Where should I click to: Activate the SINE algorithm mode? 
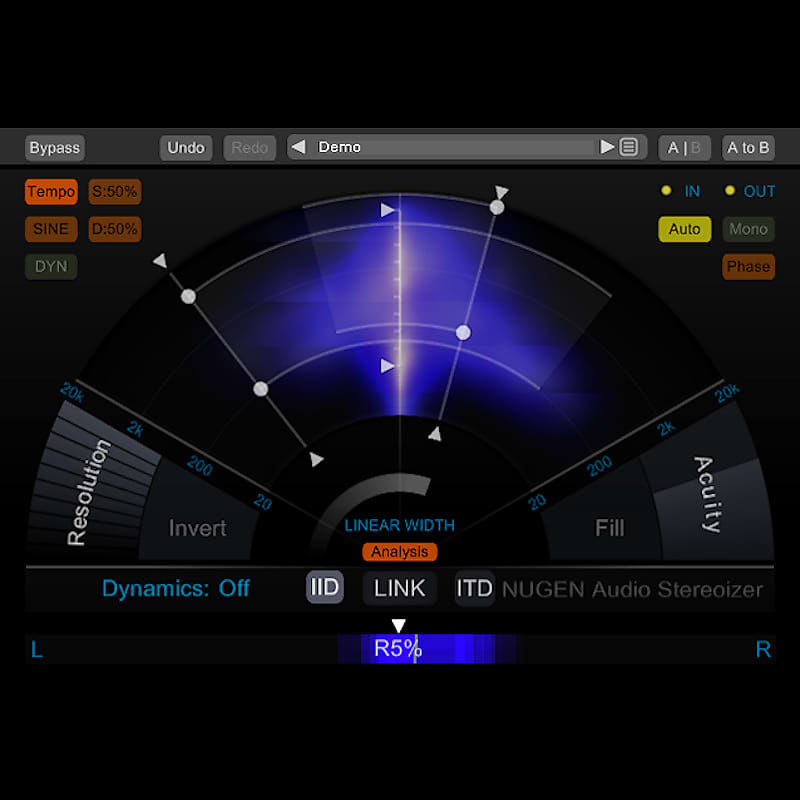(50, 229)
